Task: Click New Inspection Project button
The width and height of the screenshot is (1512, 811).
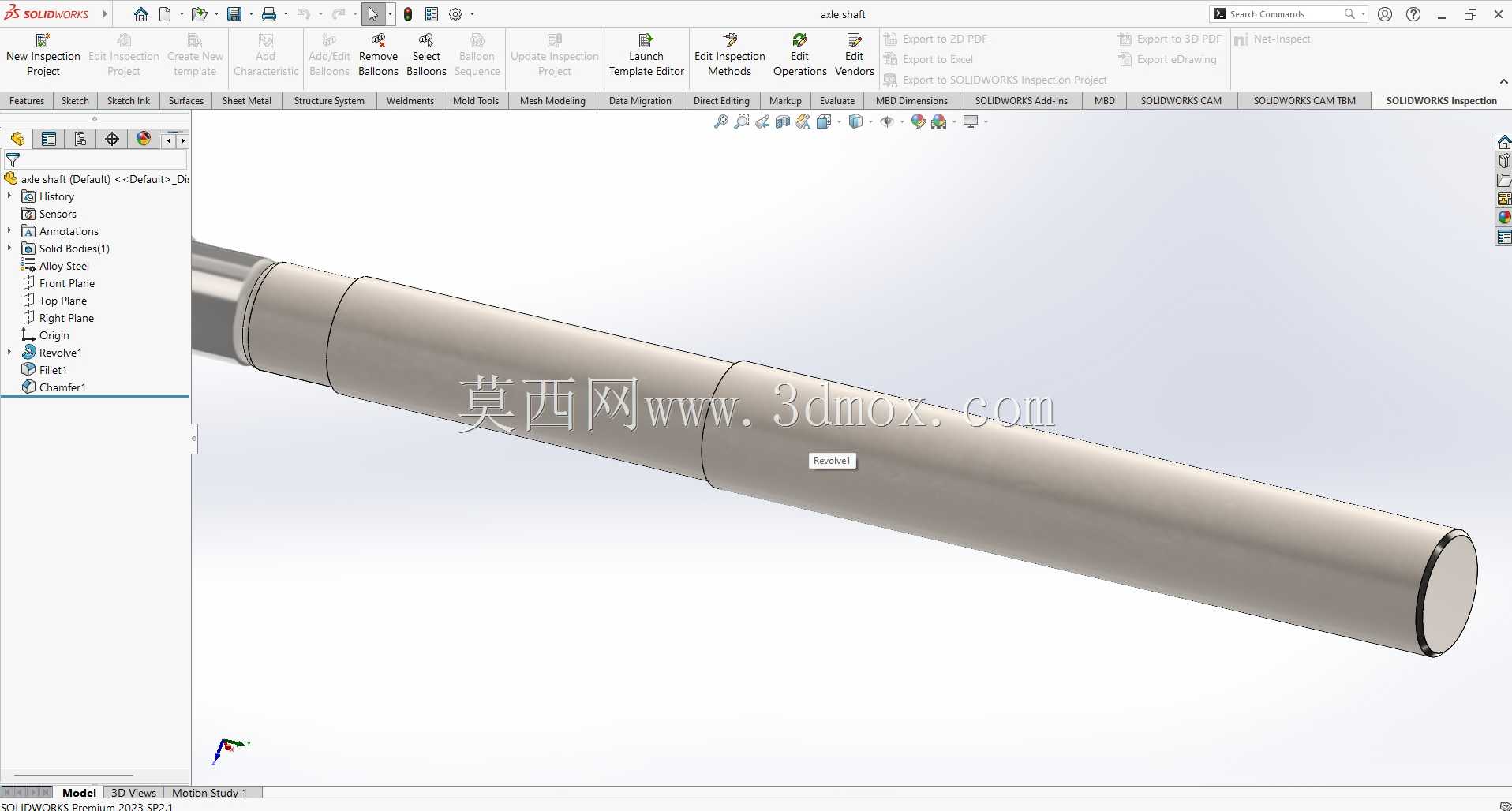Action: (43, 55)
